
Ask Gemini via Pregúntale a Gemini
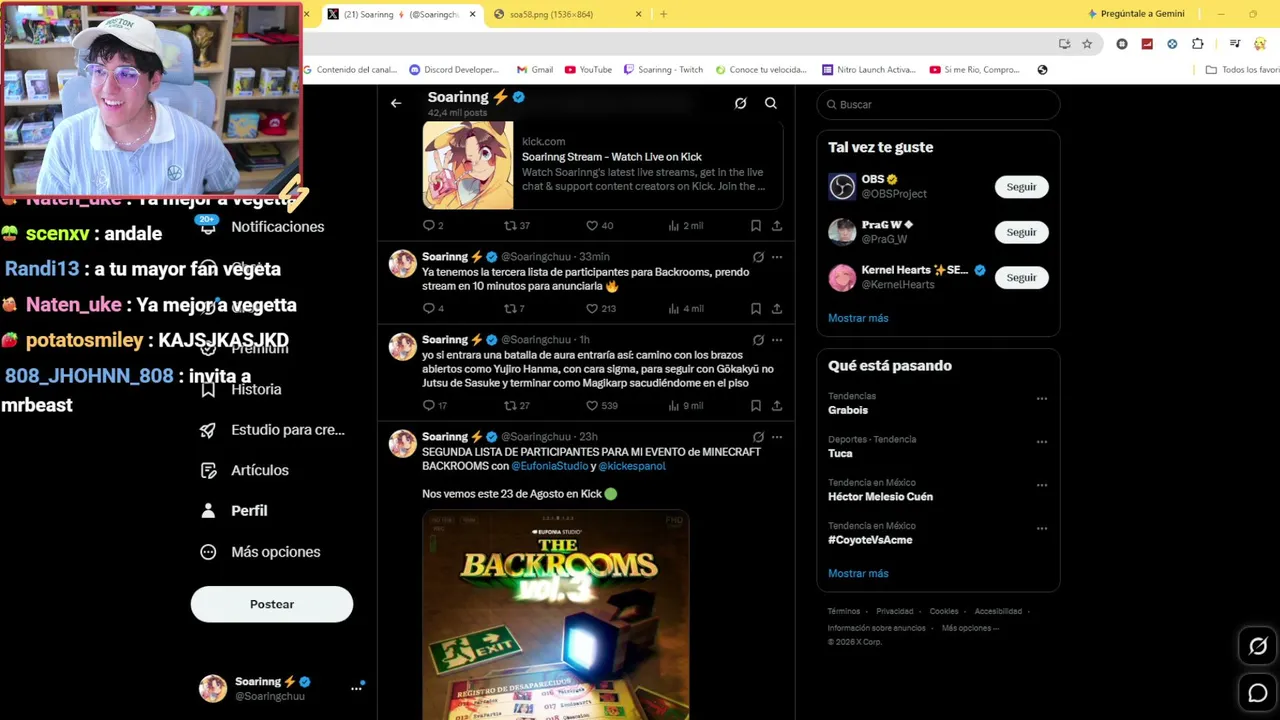click(x=1136, y=14)
